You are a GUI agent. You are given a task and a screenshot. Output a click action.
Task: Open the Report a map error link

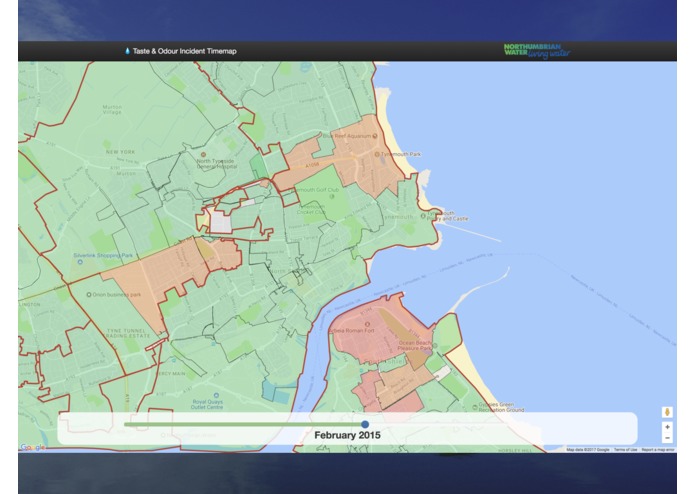tap(658, 450)
